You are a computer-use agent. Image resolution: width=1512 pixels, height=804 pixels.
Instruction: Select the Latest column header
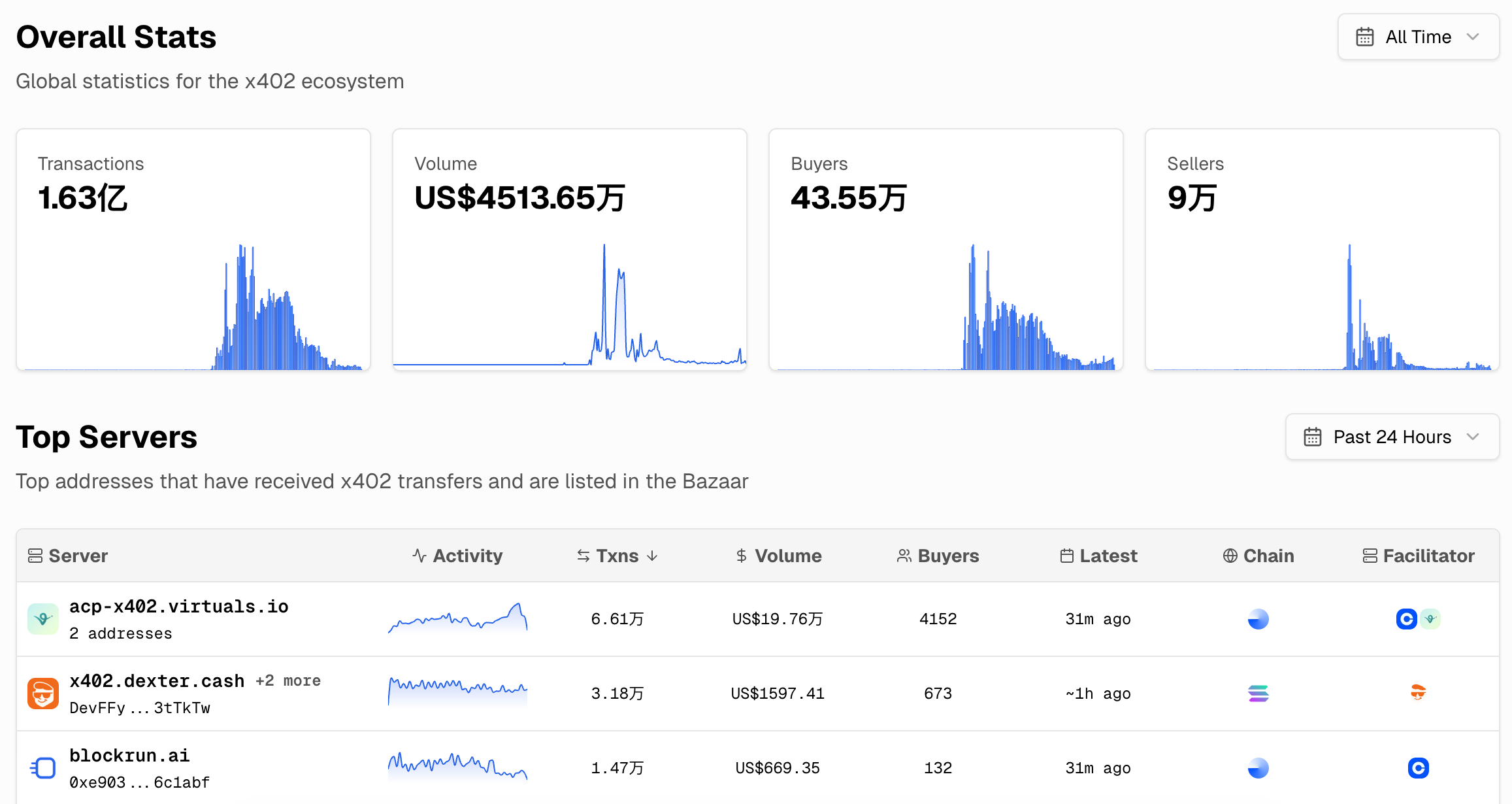pyautogui.click(x=1109, y=555)
